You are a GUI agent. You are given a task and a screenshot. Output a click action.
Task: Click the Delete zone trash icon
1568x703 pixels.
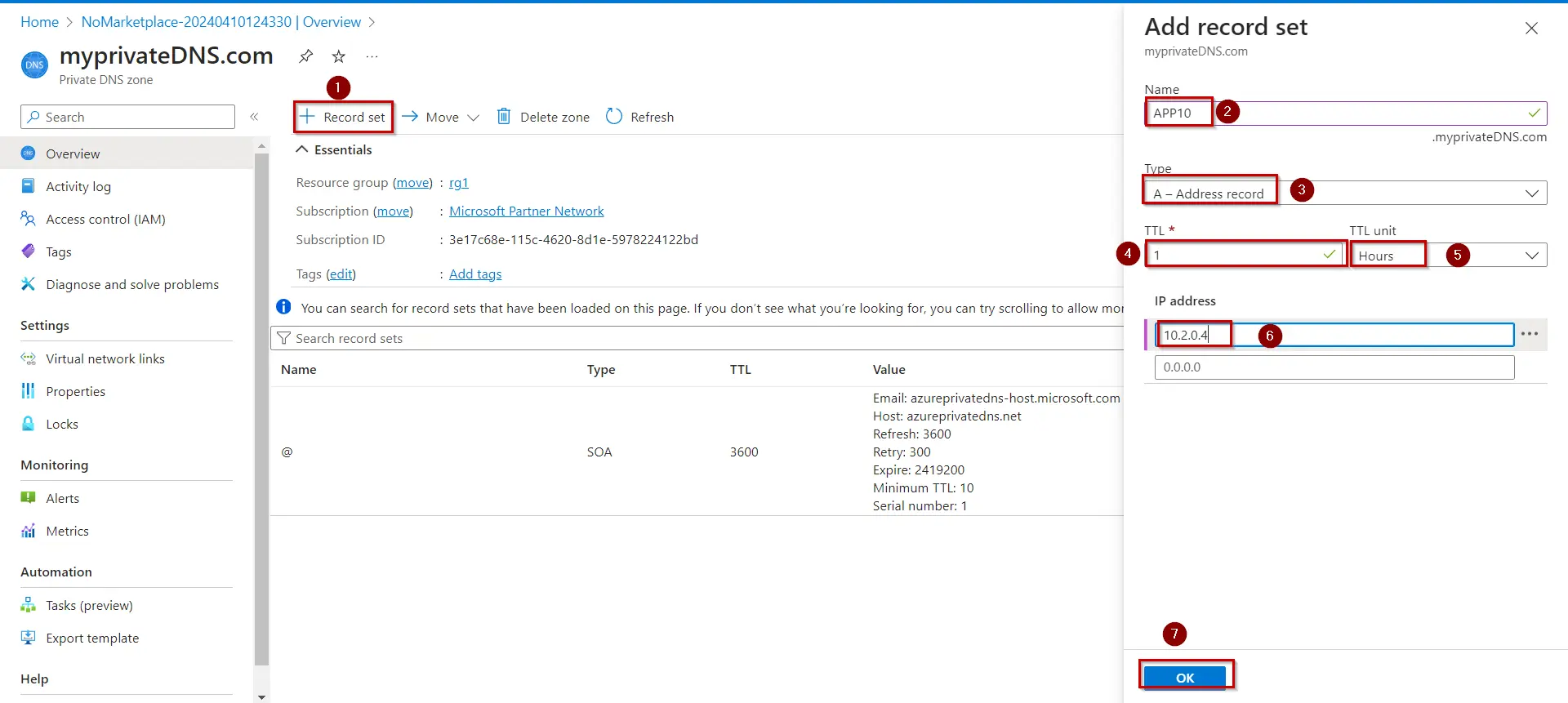point(504,117)
